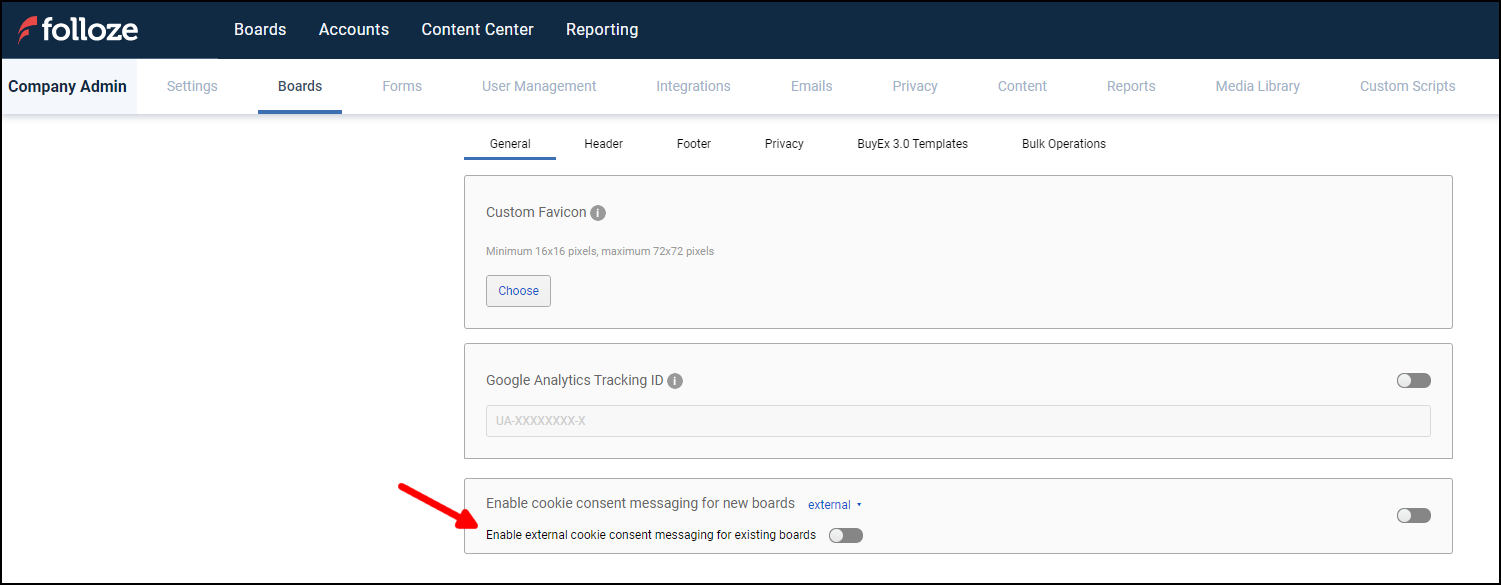
Task: Go to the User Management section
Action: (539, 86)
